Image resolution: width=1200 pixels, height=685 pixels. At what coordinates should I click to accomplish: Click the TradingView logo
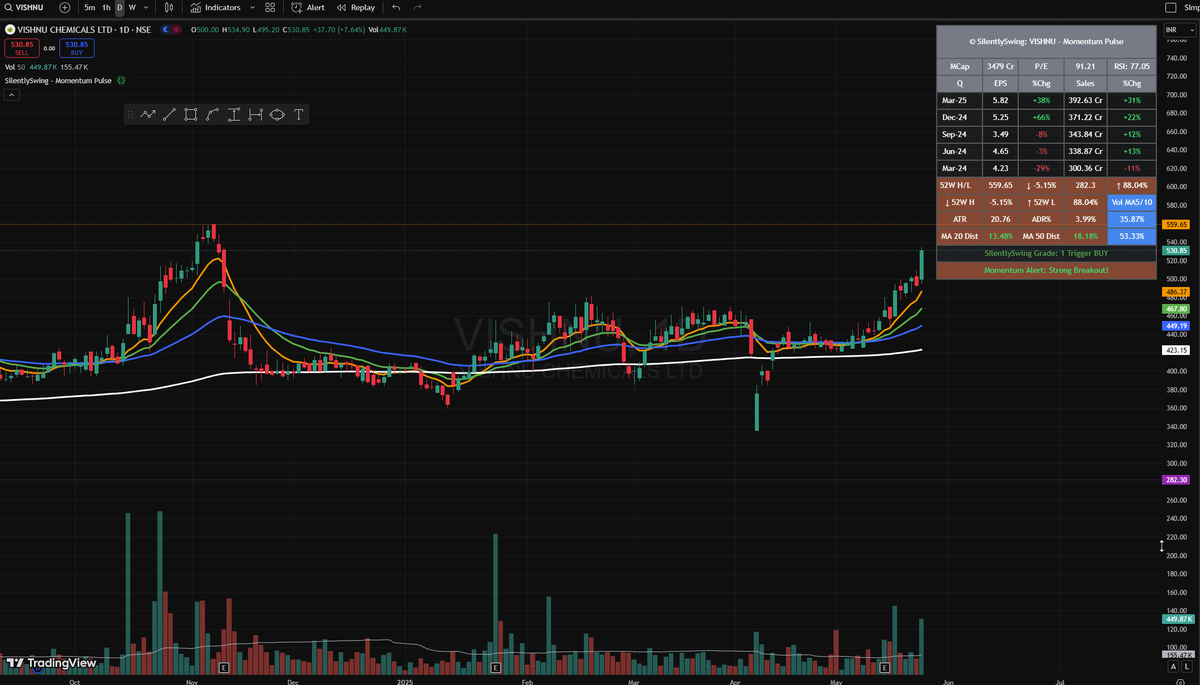[x=51, y=663]
